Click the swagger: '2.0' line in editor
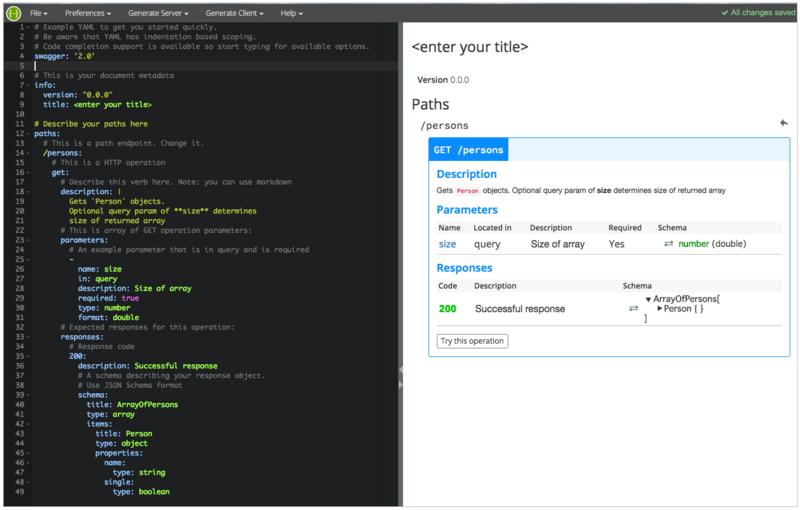Viewport: 800px width, 510px height. (x=64, y=56)
